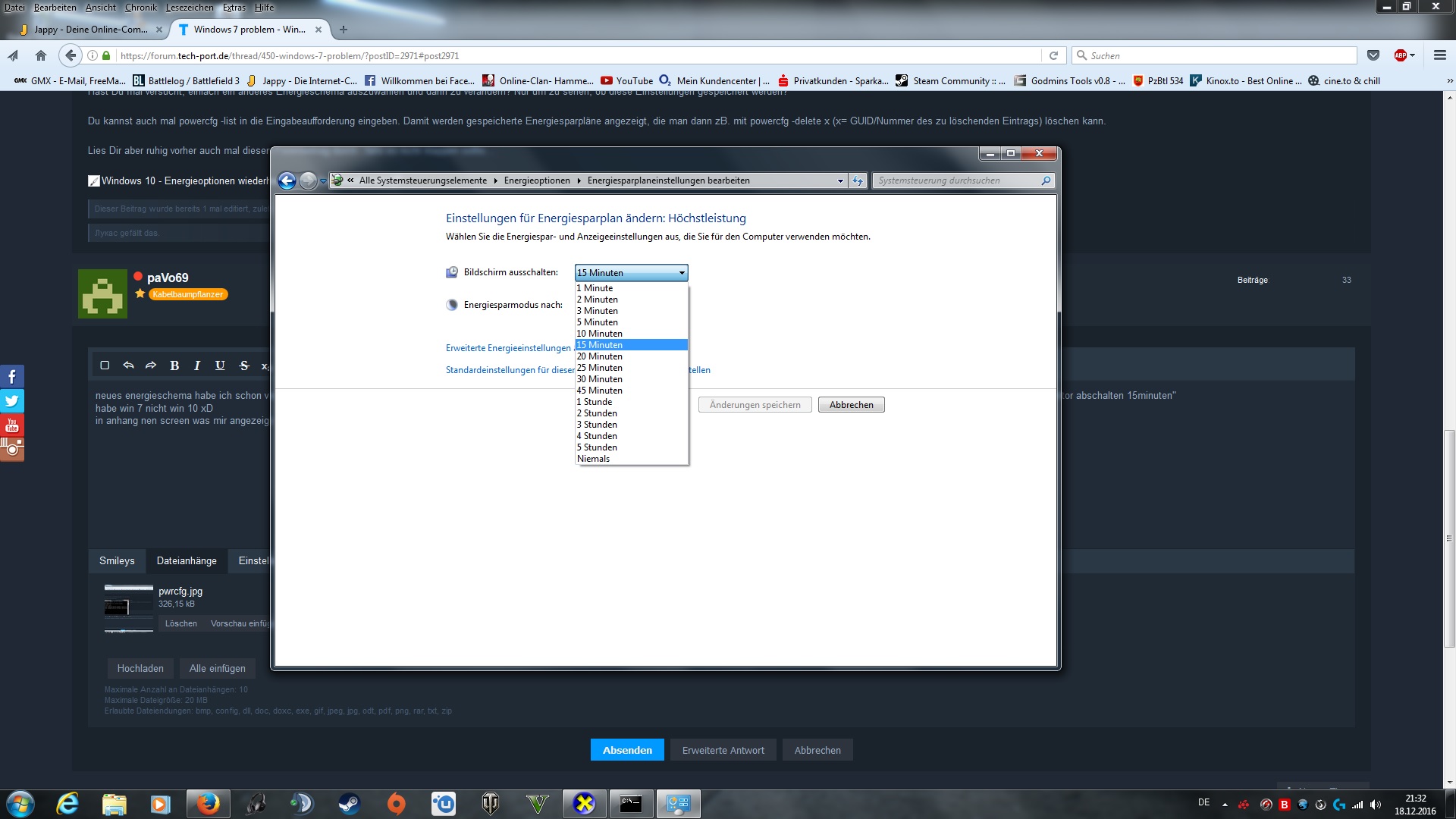Click the Absenden button

click(x=627, y=750)
